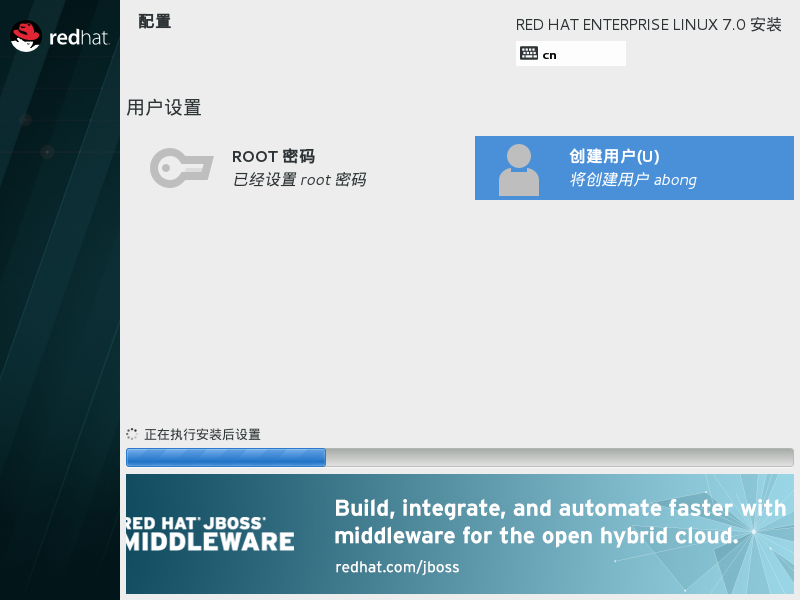This screenshot has width=800, height=600.
Task: Click the redhat.com/jboss link
Action: [396, 567]
